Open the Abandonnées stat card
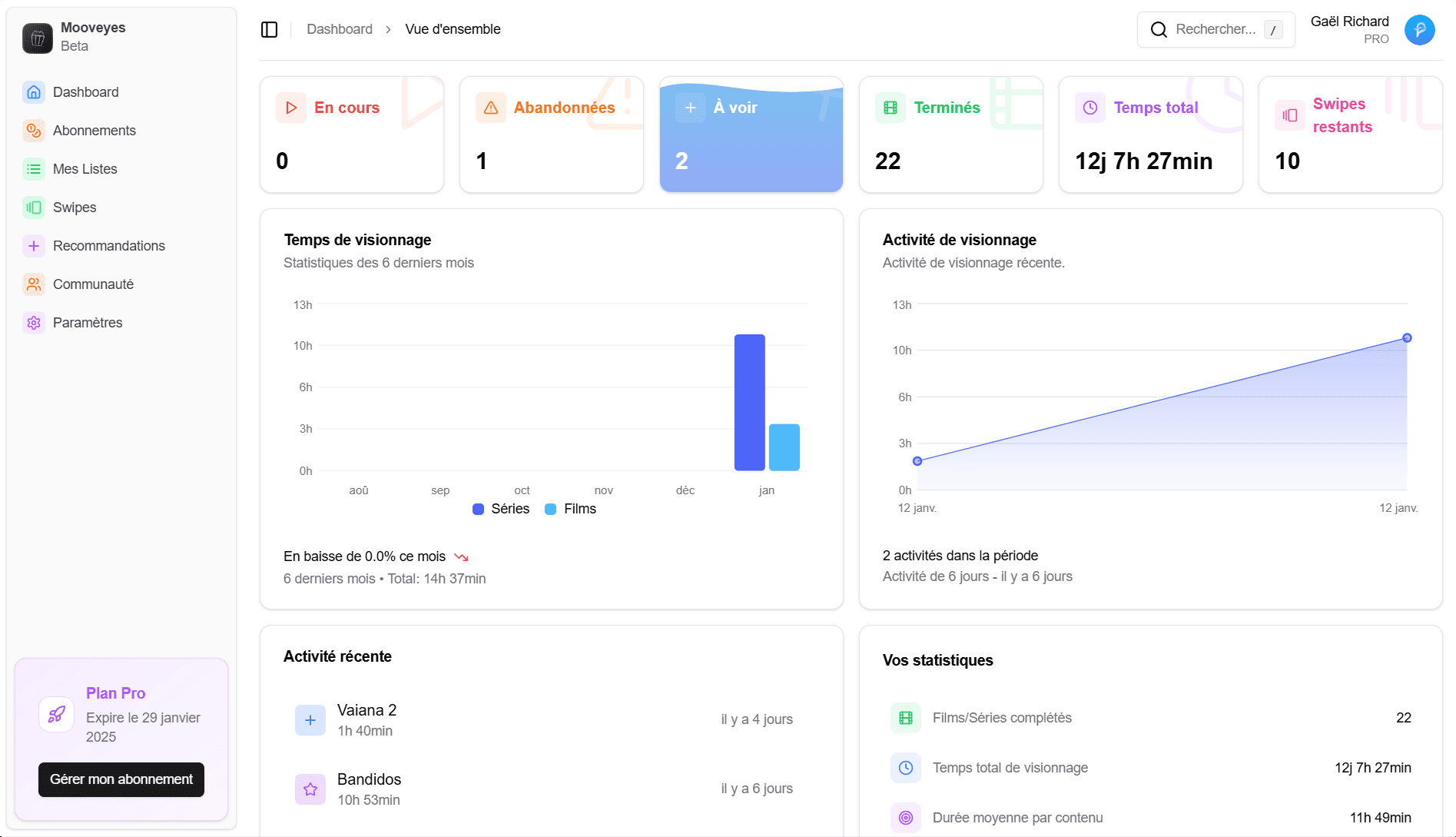 click(x=552, y=135)
